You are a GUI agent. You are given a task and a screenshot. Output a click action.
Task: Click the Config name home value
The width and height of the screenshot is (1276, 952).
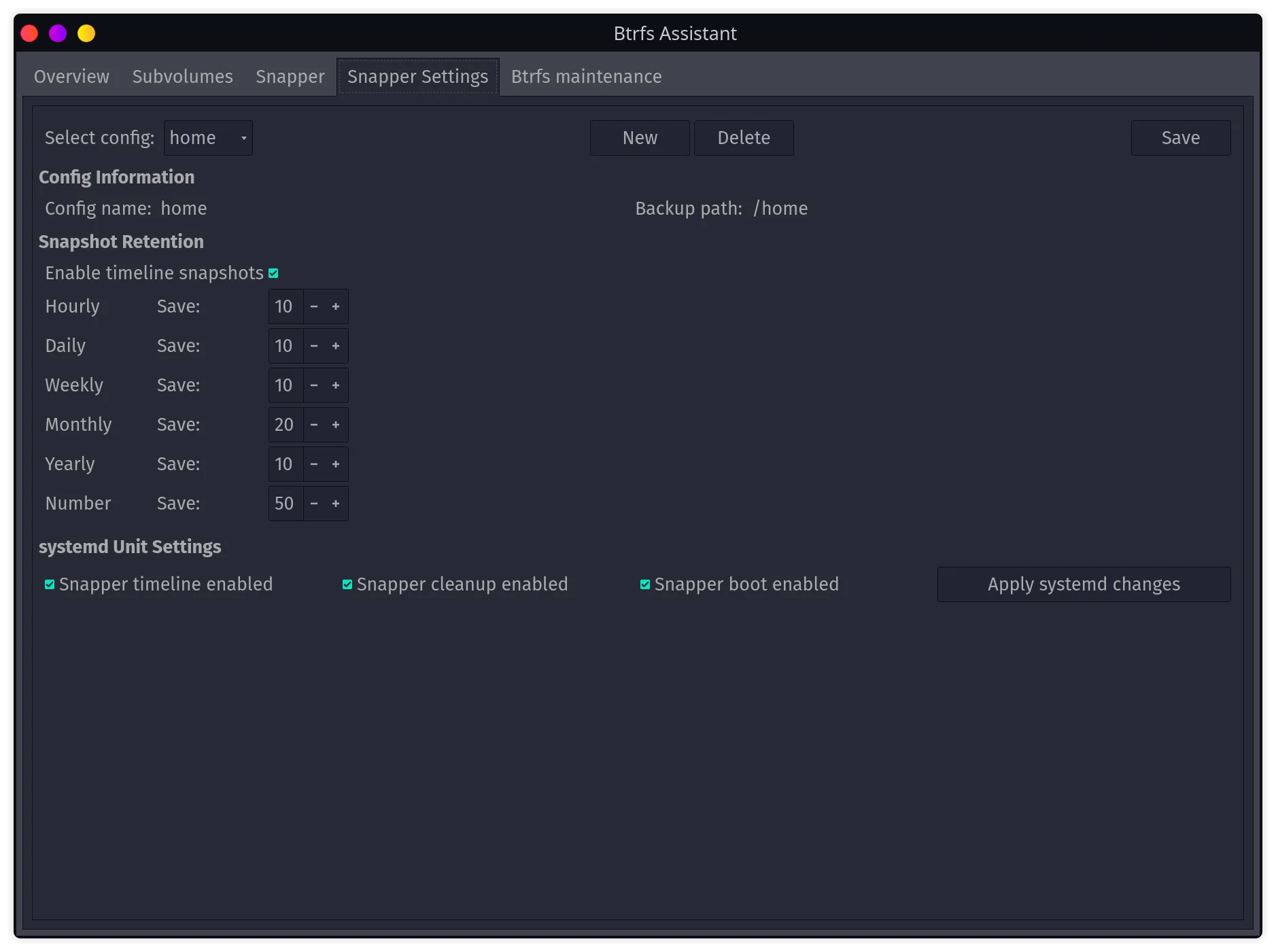coord(184,209)
